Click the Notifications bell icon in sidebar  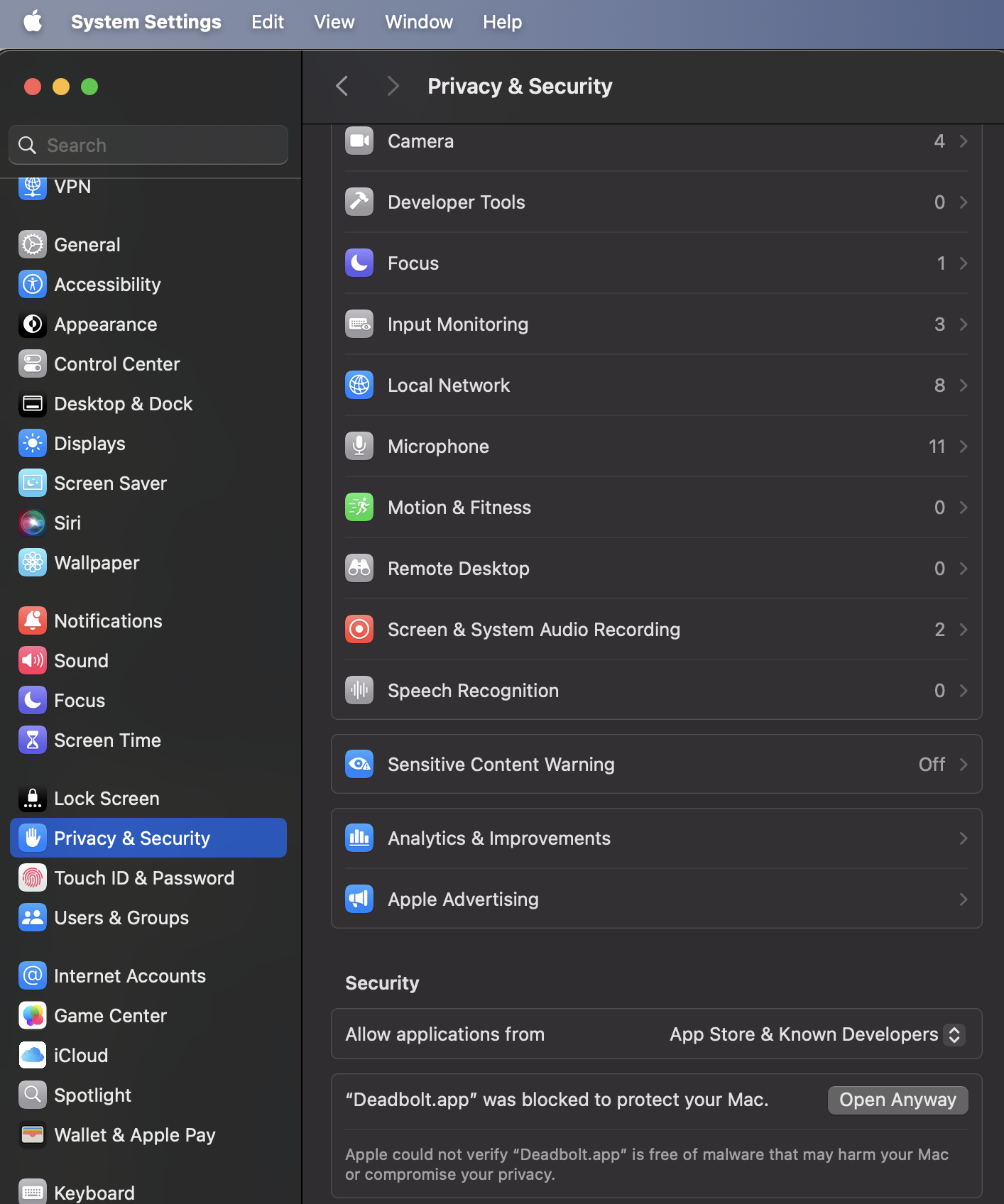pos(33,621)
